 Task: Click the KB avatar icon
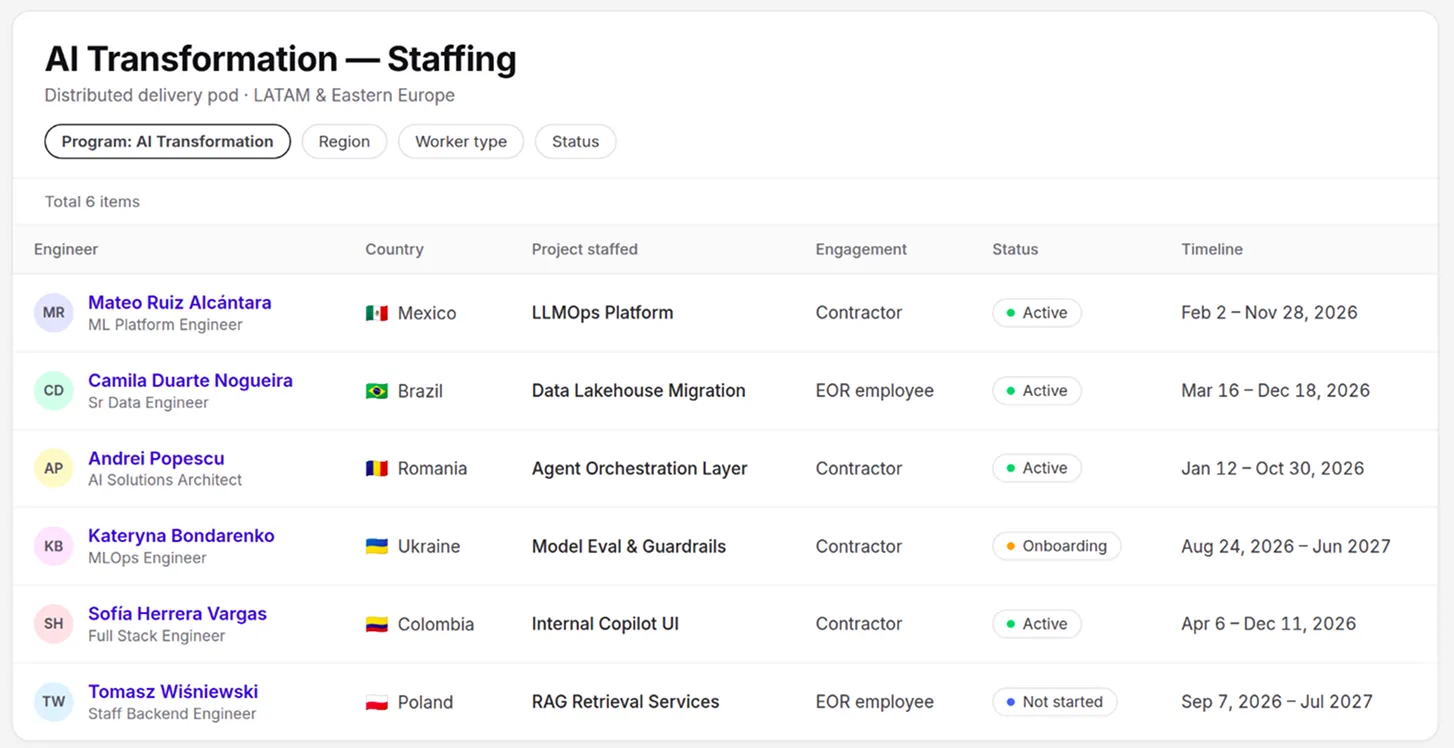(54, 546)
